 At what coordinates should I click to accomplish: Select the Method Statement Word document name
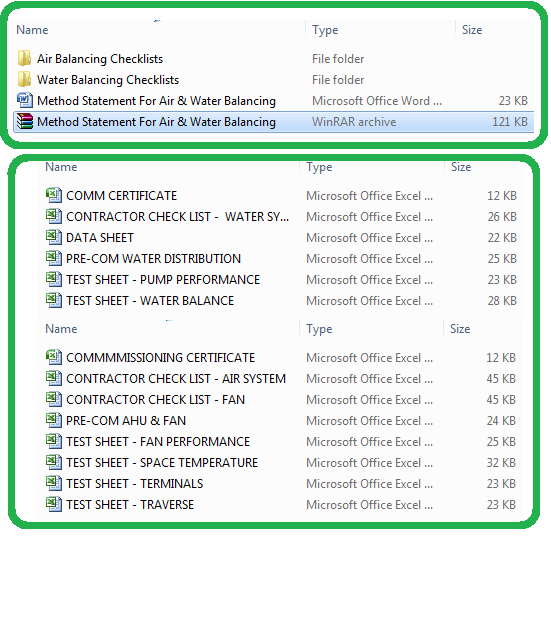(x=157, y=101)
